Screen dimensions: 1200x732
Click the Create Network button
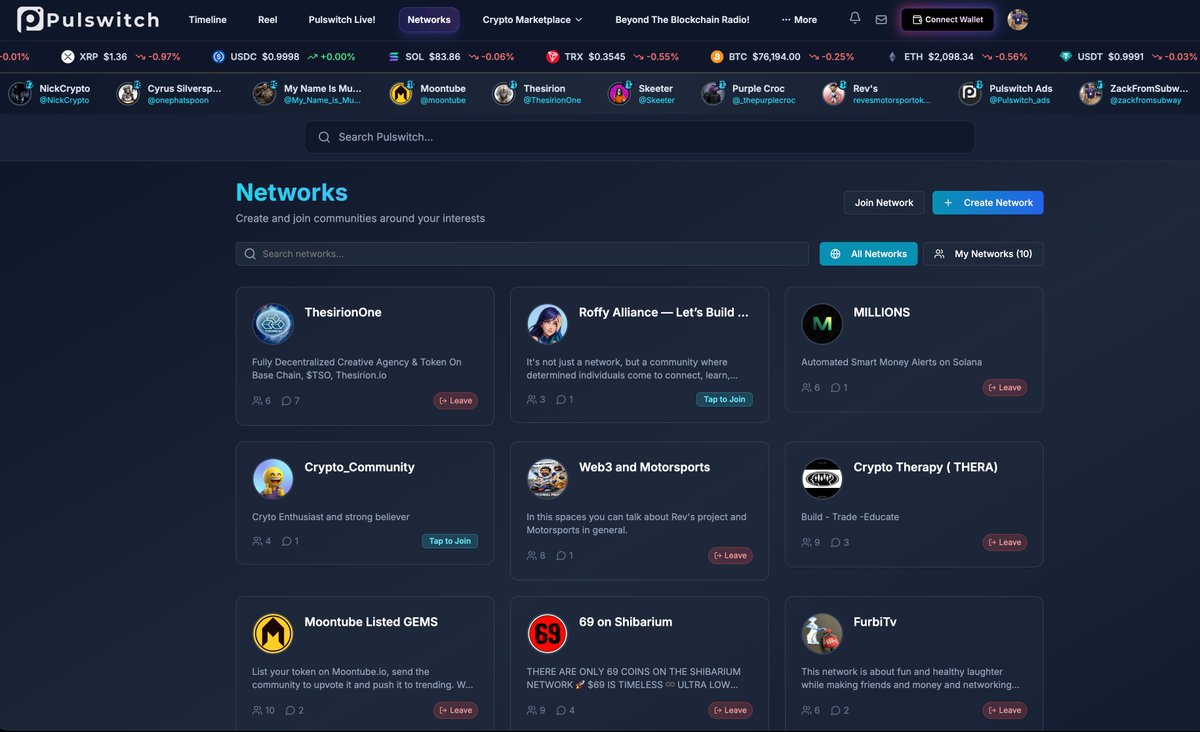coord(988,202)
